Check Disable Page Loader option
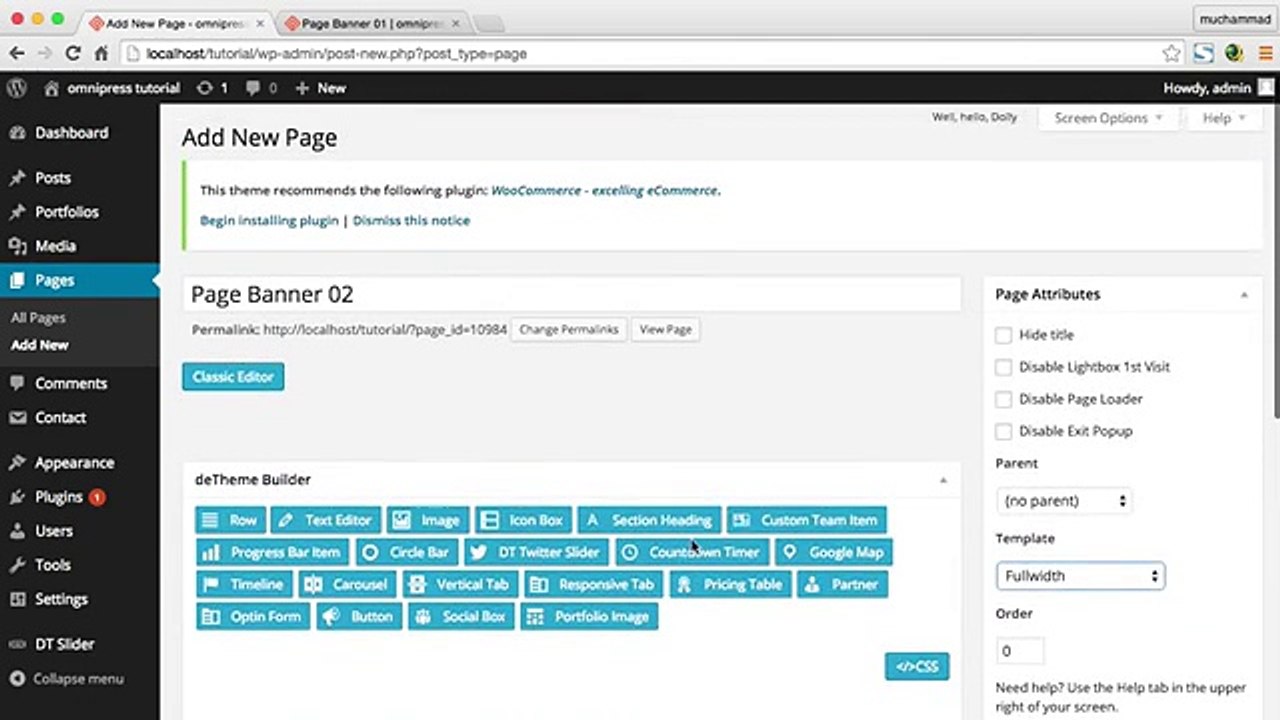The width and height of the screenshot is (1280, 720). tap(1003, 399)
